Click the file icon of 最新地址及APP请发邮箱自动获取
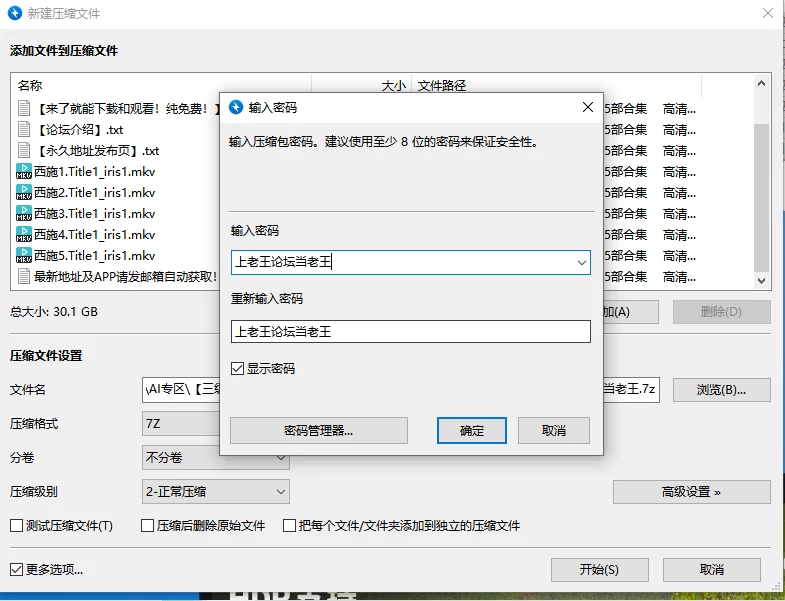 [24, 276]
